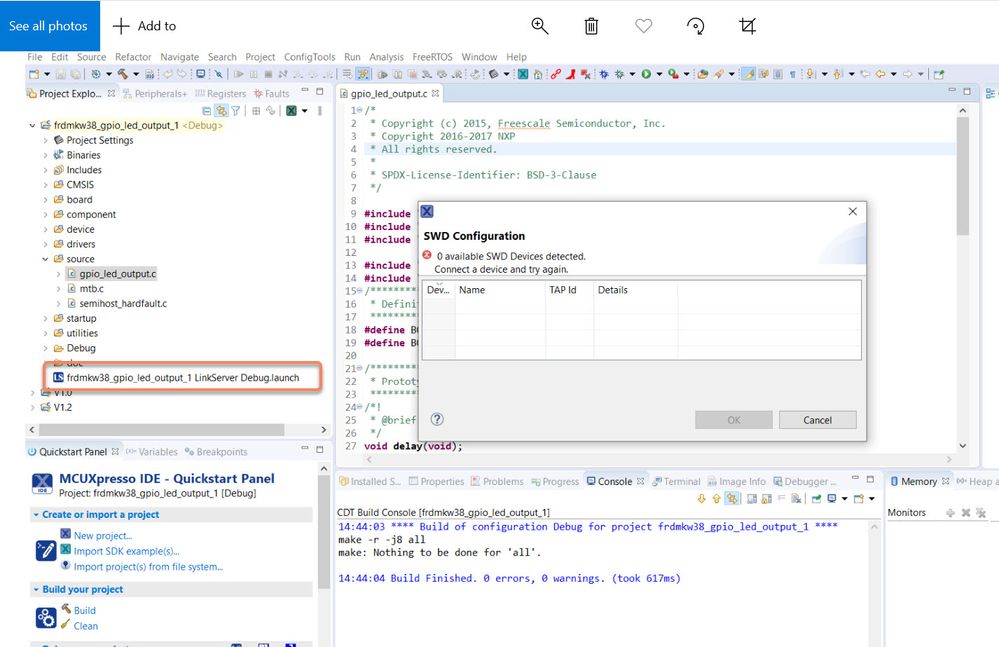Click the green Run button in the toolbar
Image resolution: width=999 pixels, height=647 pixels.
coord(646,74)
